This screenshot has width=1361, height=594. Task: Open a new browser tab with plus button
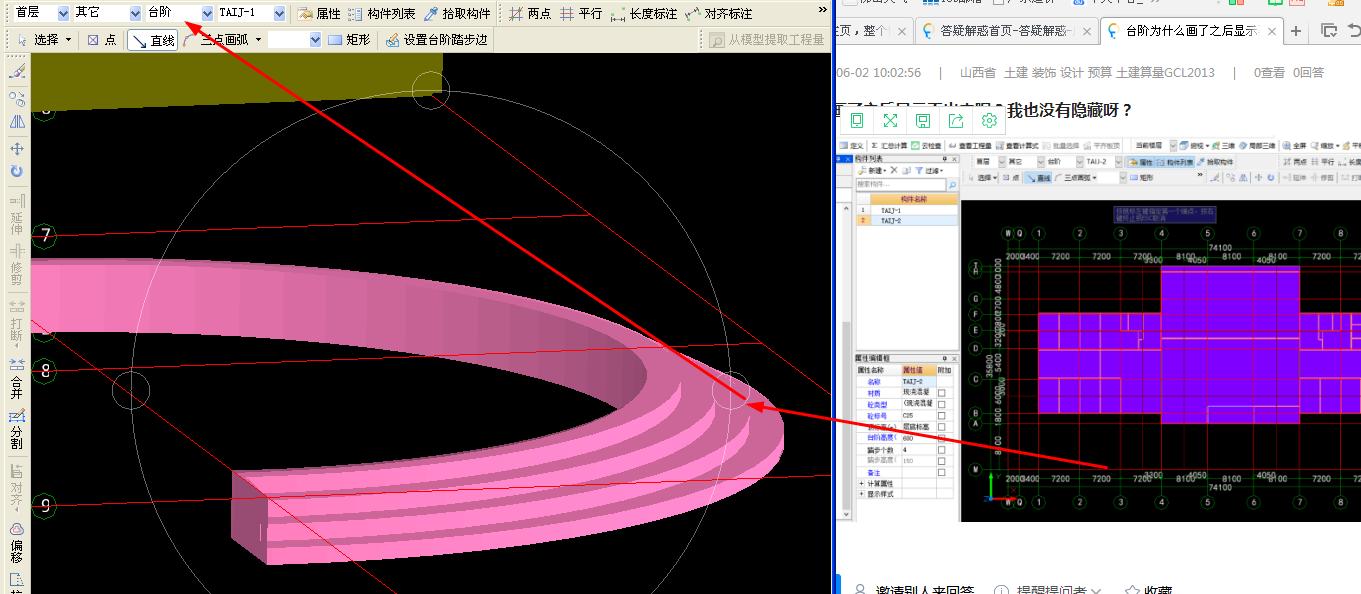(1296, 31)
